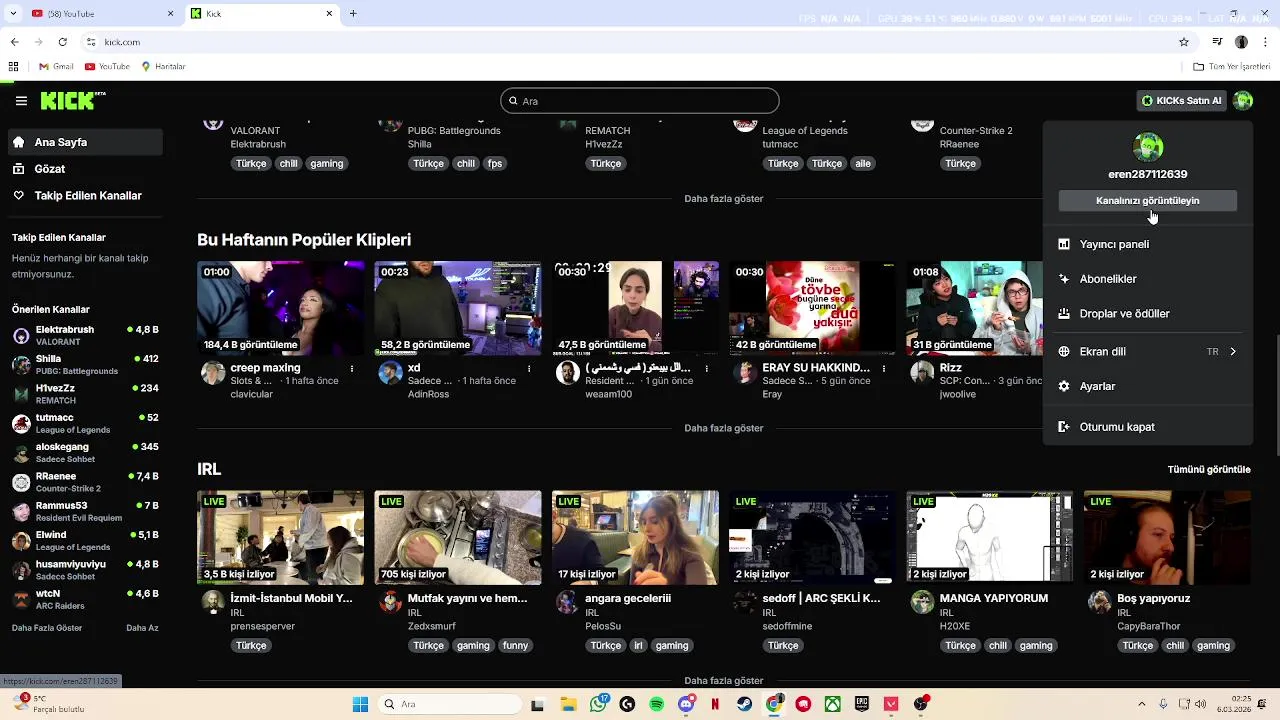The image size is (1280, 720).
Task: Open wtcN recommended channel
Action: (85, 599)
